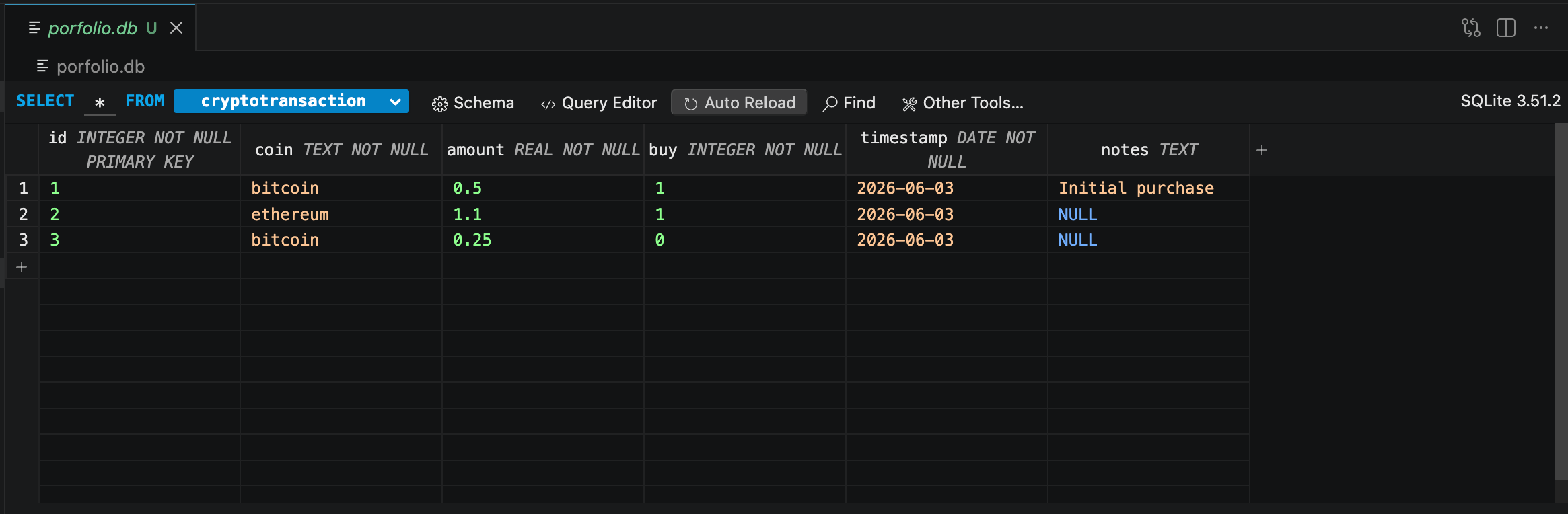Click the SQLite 3.51.2 version label
1568x514 pixels.
point(1510,101)
